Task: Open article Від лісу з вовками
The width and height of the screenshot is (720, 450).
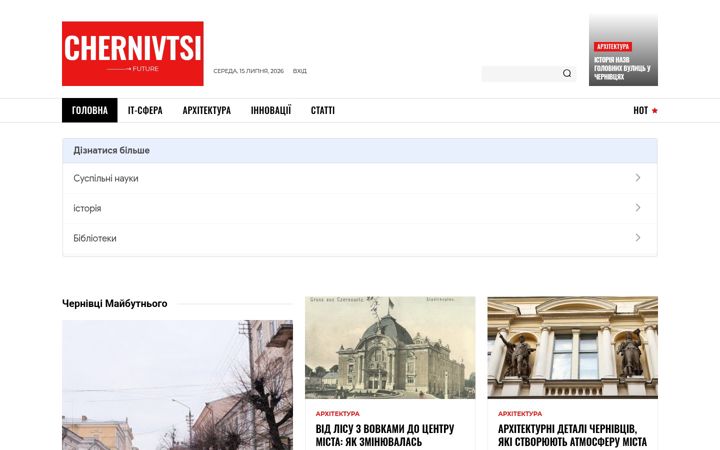Action: click(x=385, y=435)
